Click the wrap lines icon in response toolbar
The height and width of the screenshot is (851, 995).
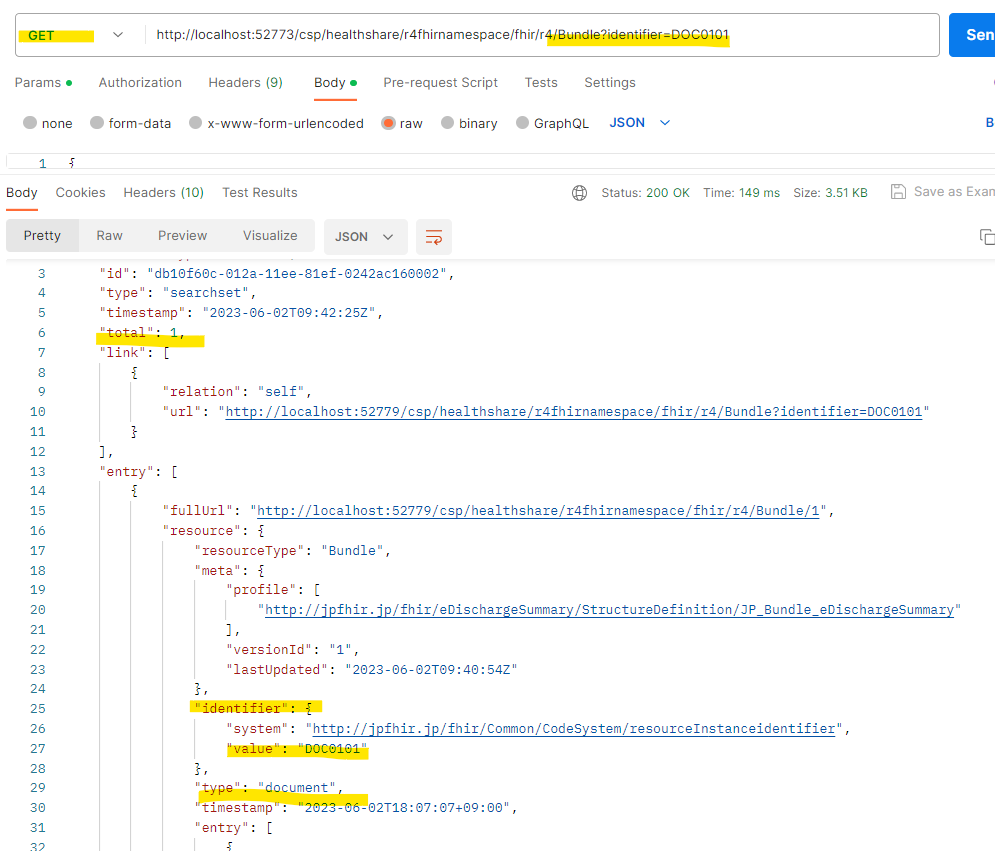(x=434, y=237)
